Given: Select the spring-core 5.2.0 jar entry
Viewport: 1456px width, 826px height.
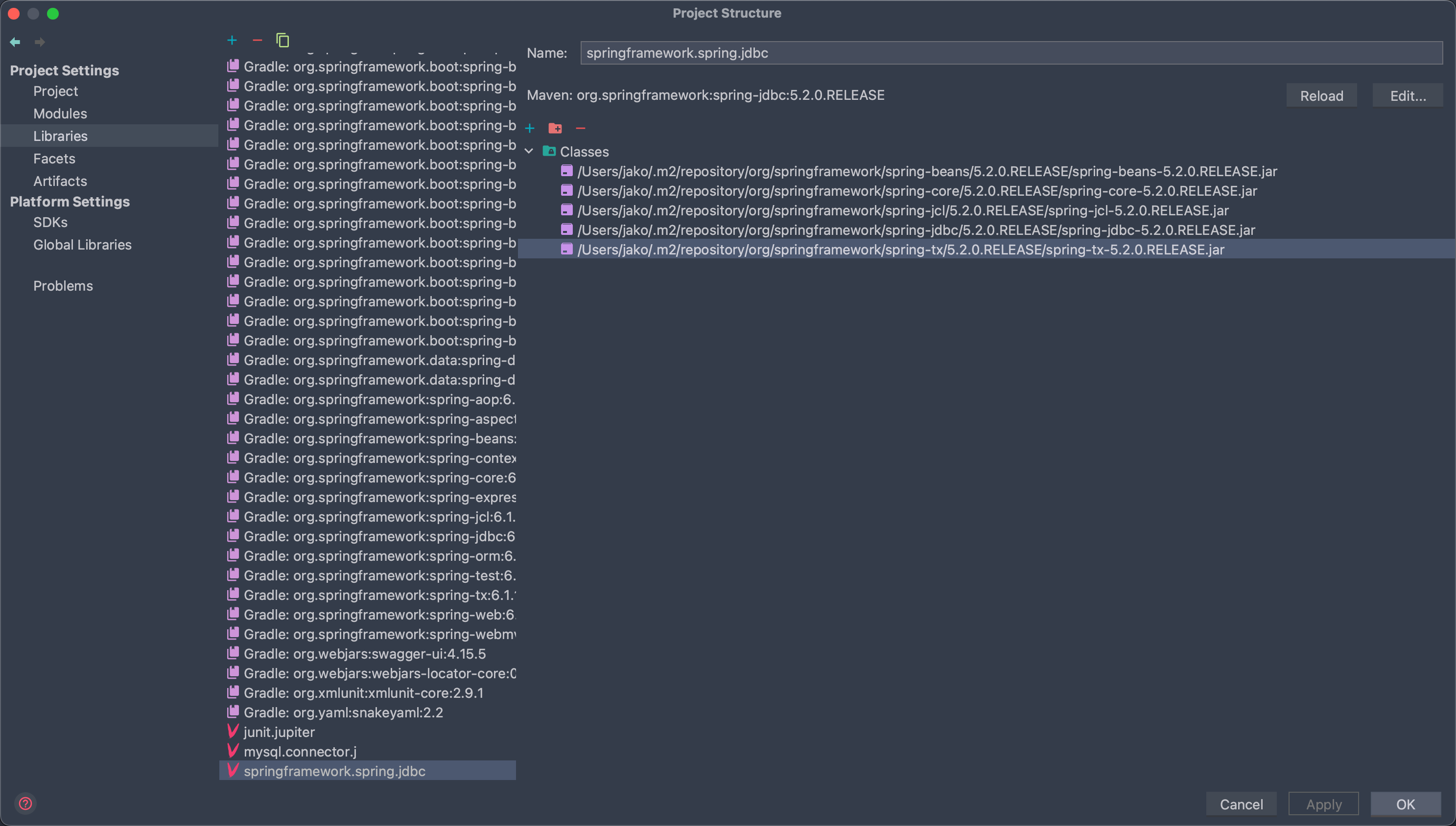Looking at the screenshot, I should click(x=916, y=191).
